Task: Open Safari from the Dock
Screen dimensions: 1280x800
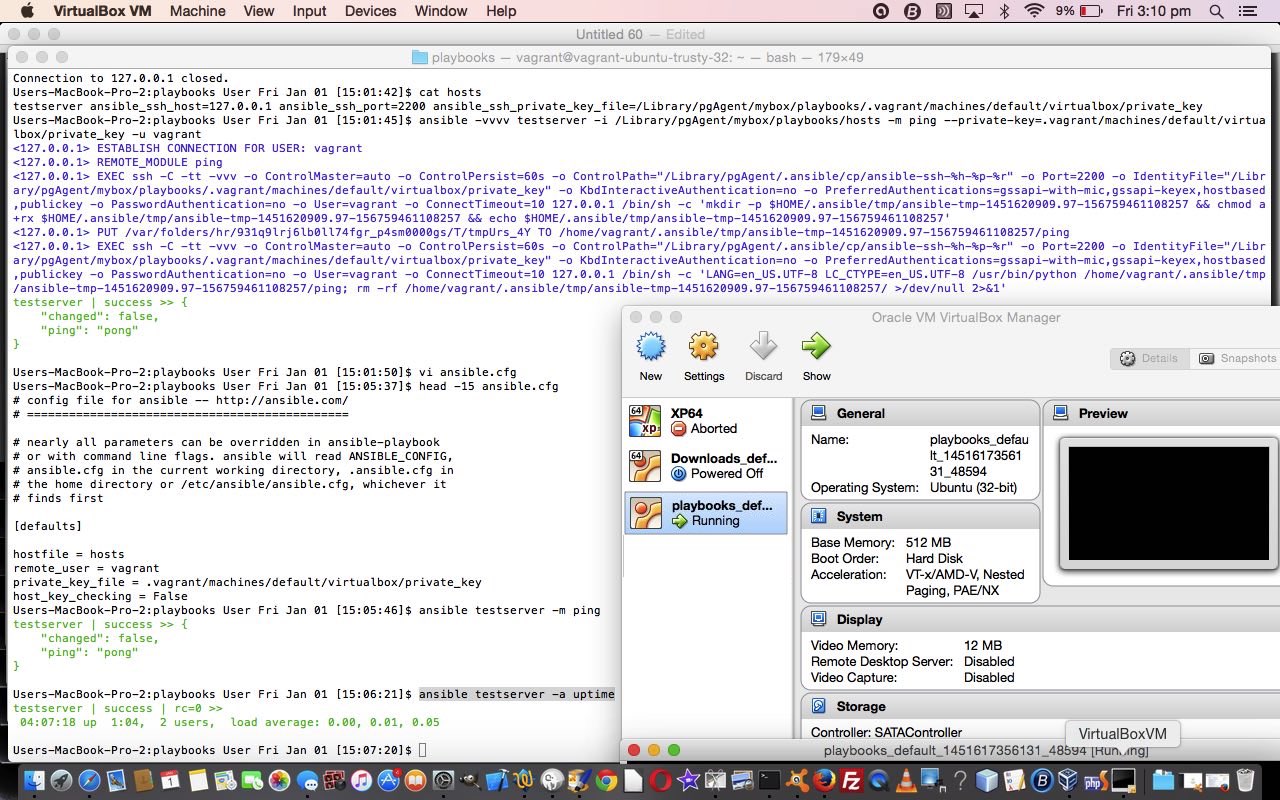Action: point(90,780)
